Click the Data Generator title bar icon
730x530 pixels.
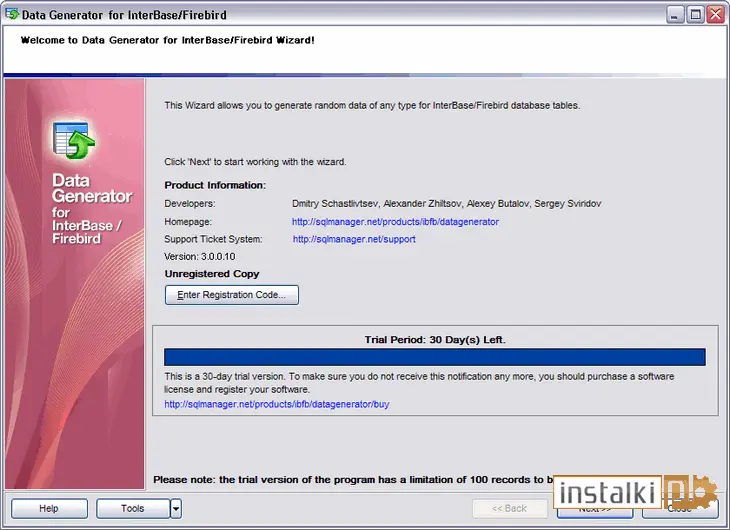[x=12, y=14]
